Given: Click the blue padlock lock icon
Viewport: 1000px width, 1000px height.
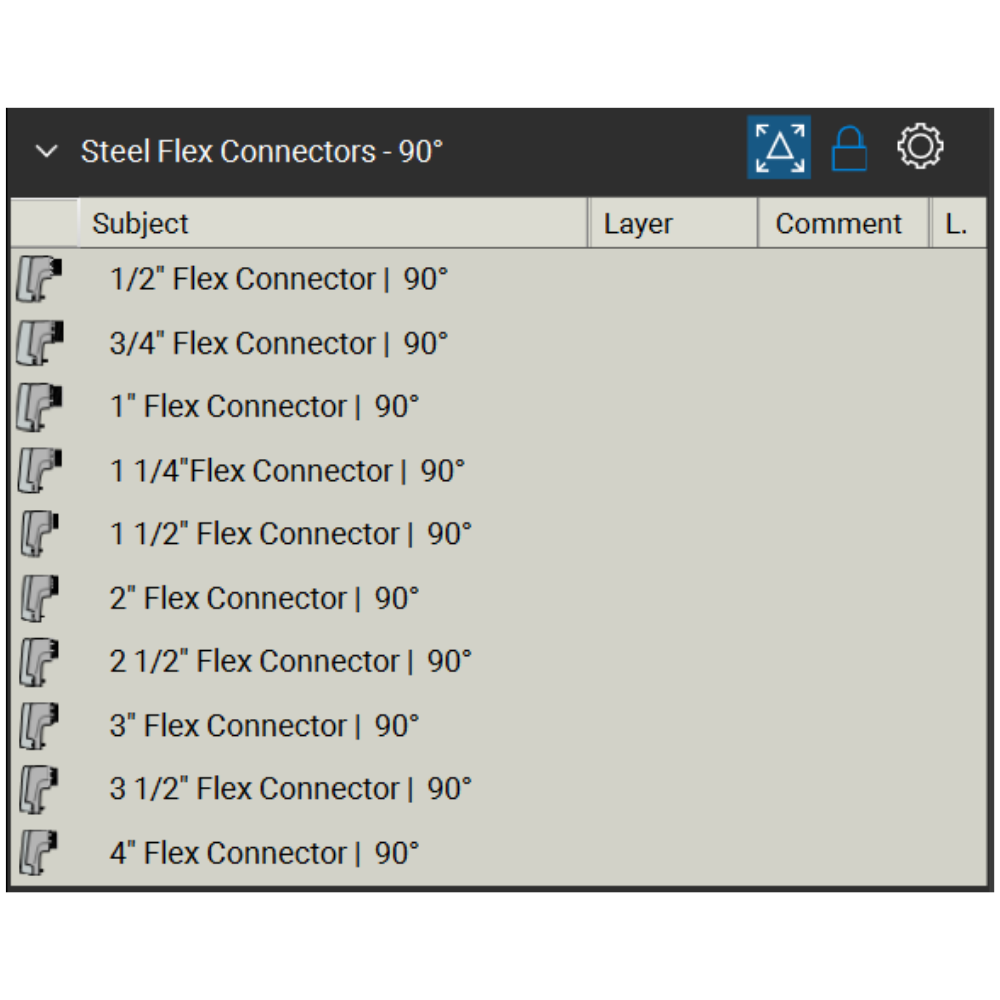Looking at the screenshot, I should [849, 149].
